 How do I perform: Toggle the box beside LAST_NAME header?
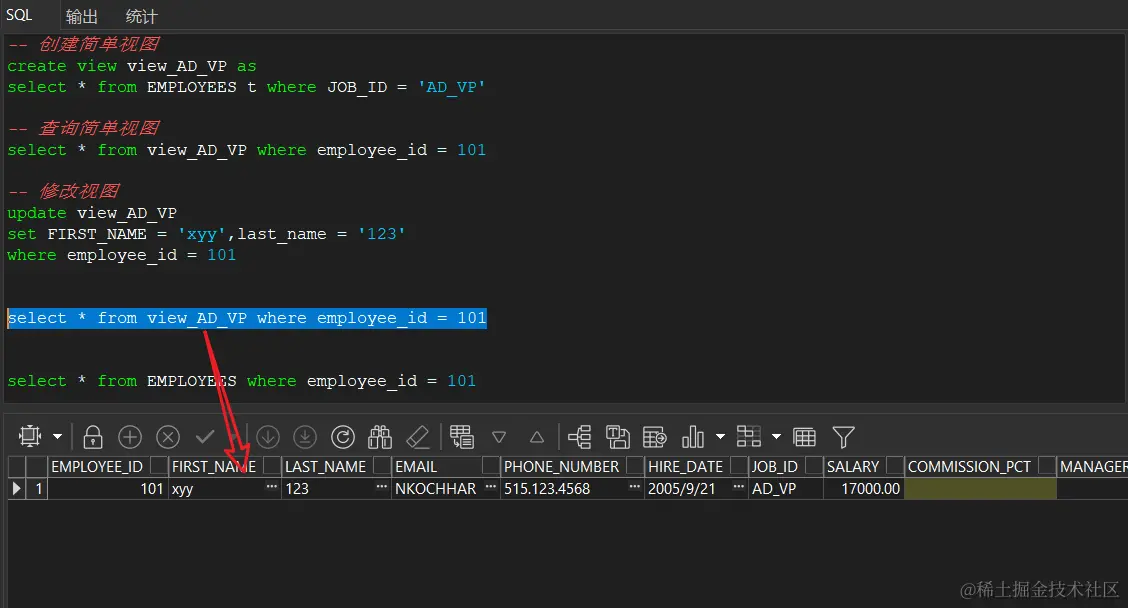(382, 466)
